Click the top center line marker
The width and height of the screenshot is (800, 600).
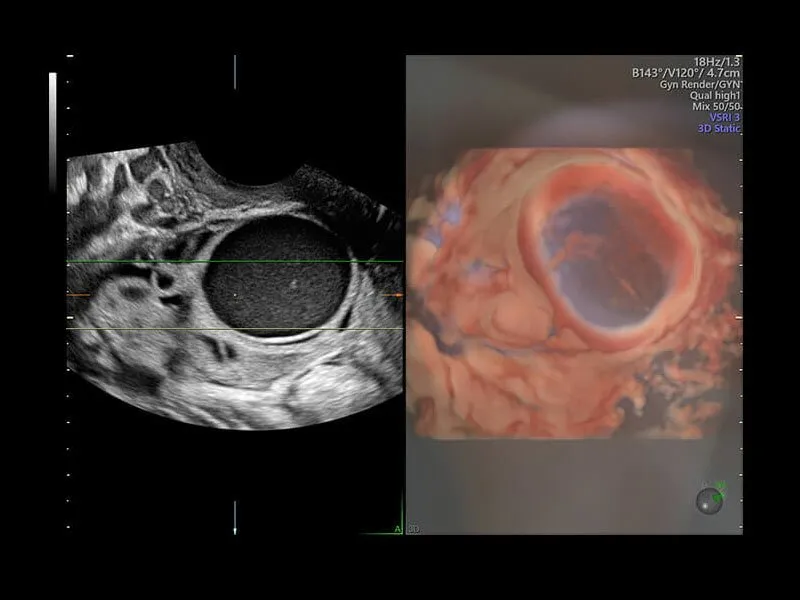(x=235, y=70)
